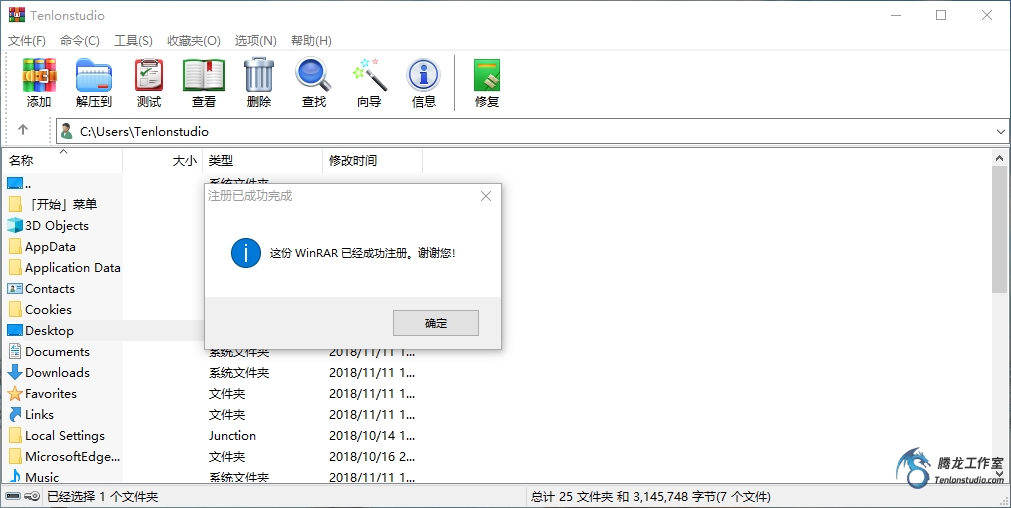Click the key icon in the status bar

(32, 496)
